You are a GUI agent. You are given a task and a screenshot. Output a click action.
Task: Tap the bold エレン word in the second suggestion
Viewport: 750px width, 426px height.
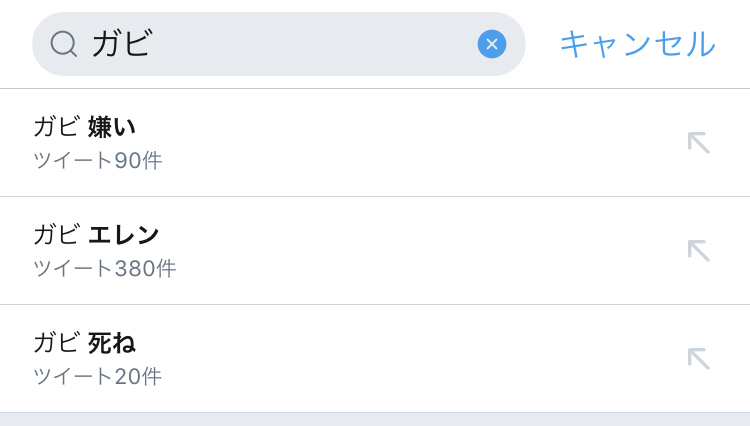(124, 235)
